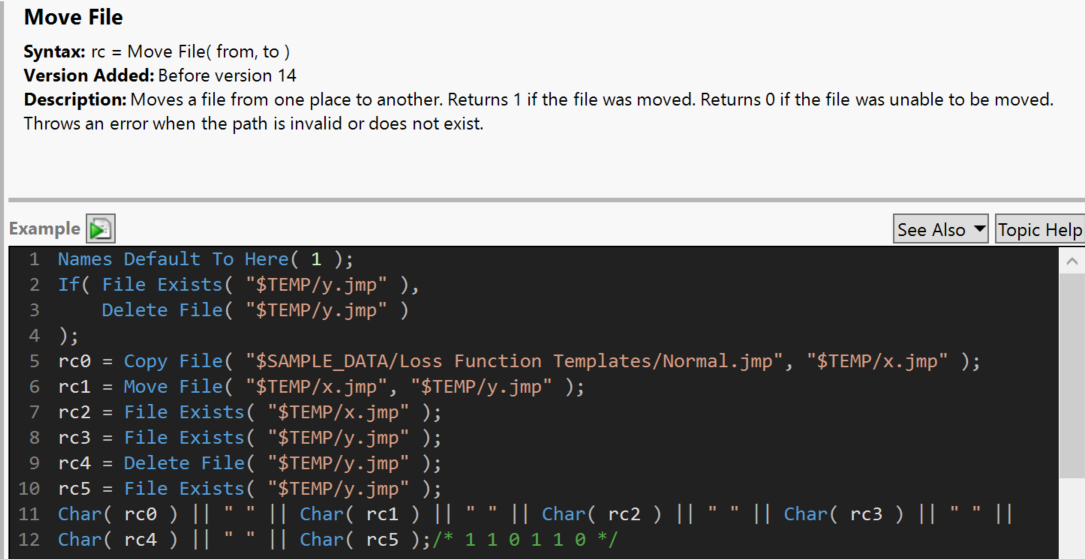Click the If keyword on line 2
The height and width of the screenshot is (559, 1085).
[x=68, y=284]
